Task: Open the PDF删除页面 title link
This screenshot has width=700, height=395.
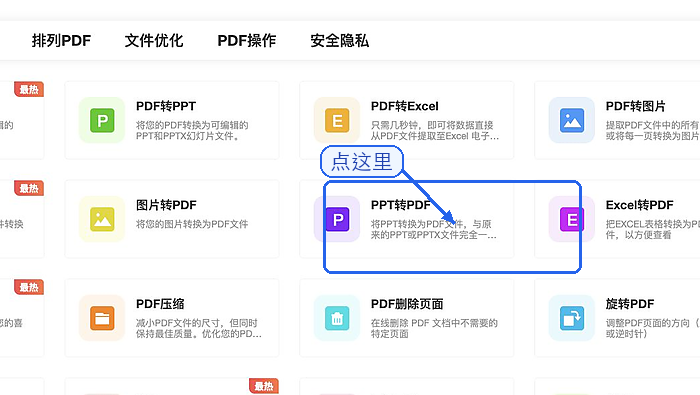Action: [407, 304]
